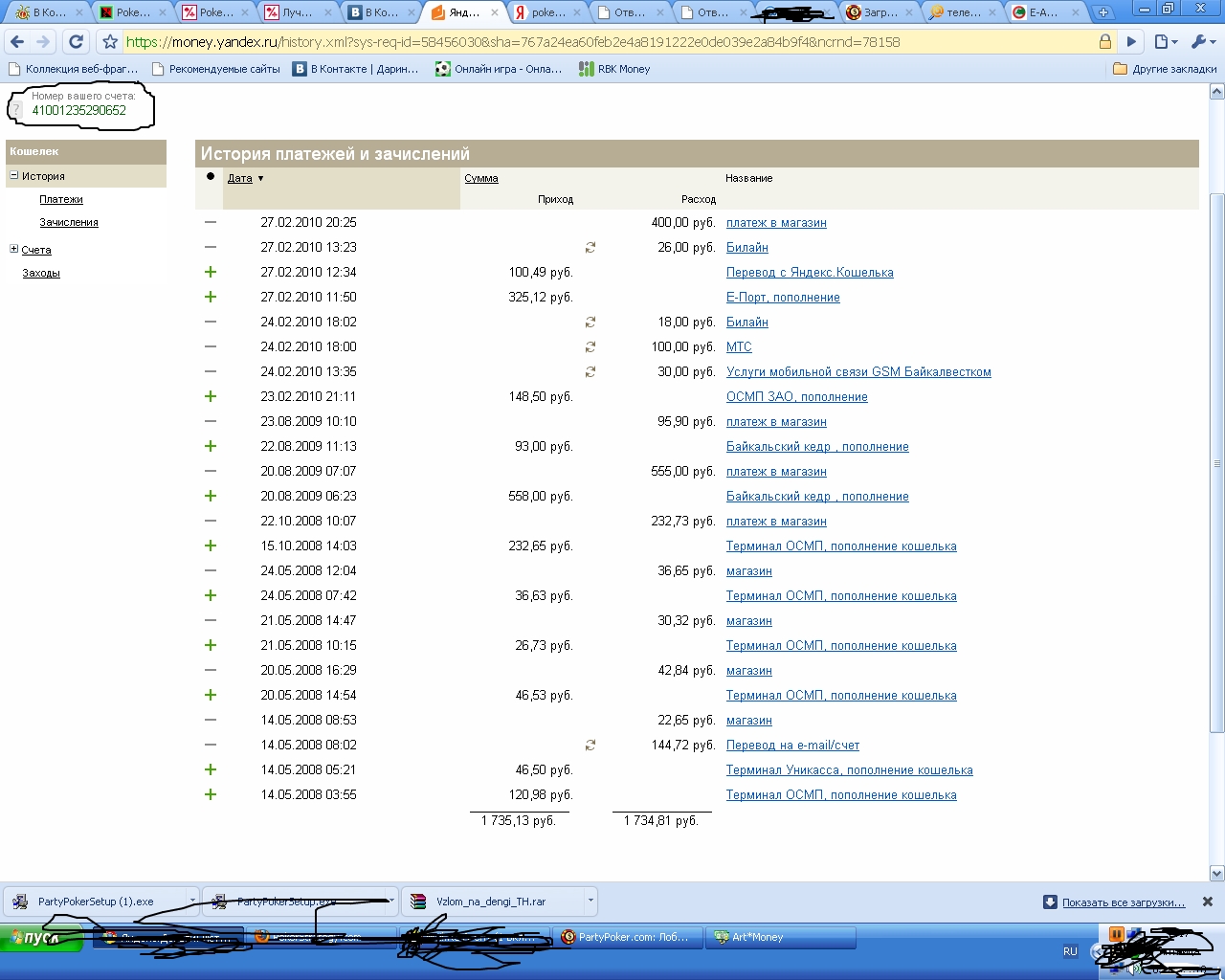
Task: Switch to the Луч... tab
Action: click(x=297, y=12)
